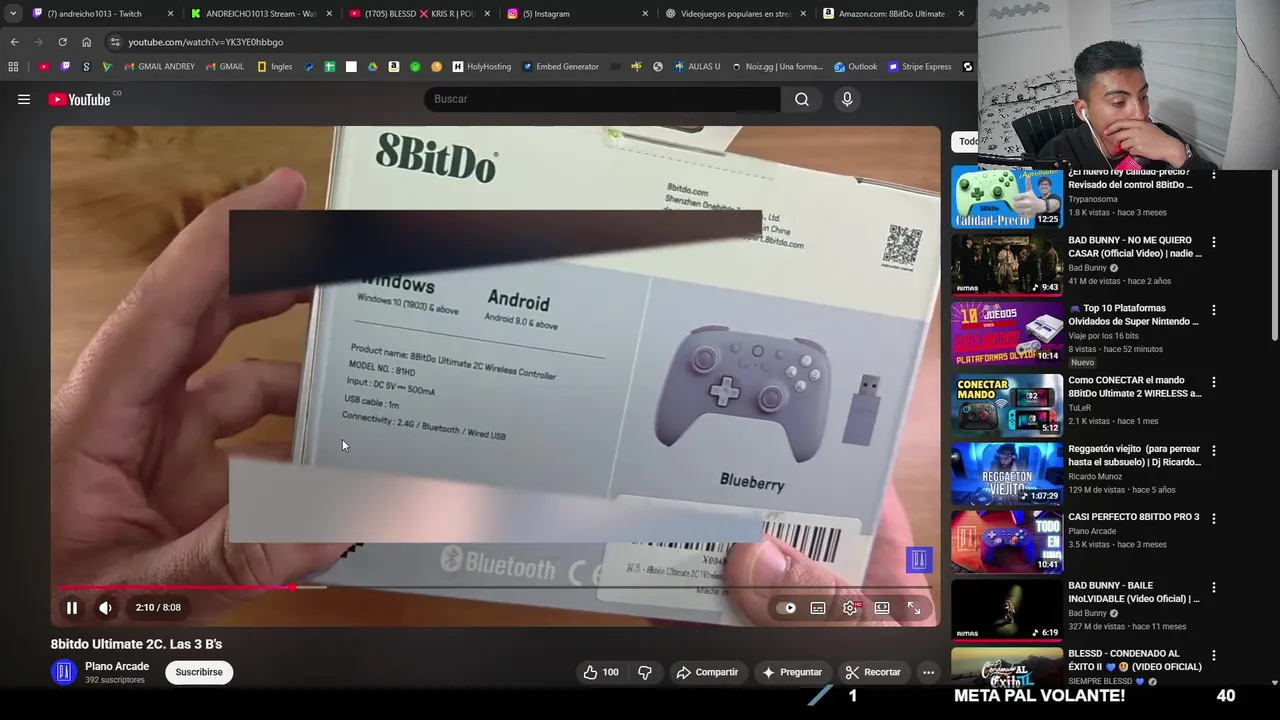Viewport: 1280px width, 720px height.
Task: Open the Reggaetón viejito video thumbnail
Action: coord(1007,474)
